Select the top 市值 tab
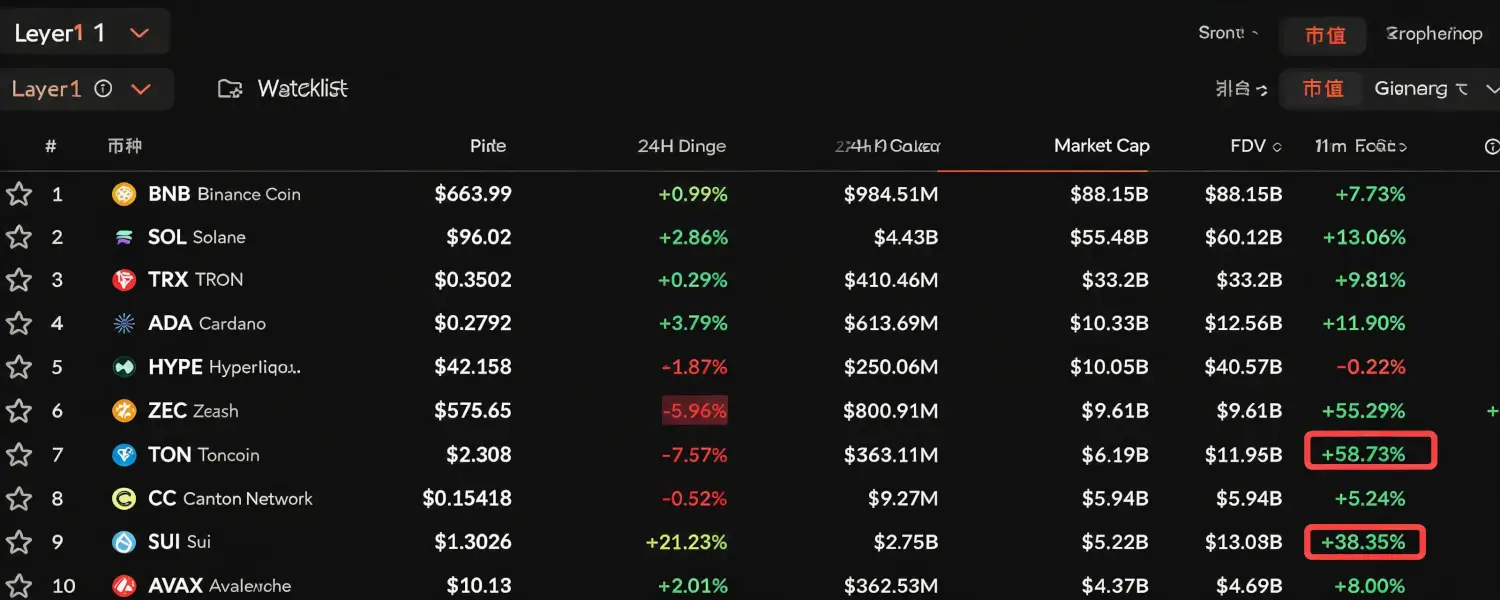1500x600 pixels. click(x=1325, y=35)
